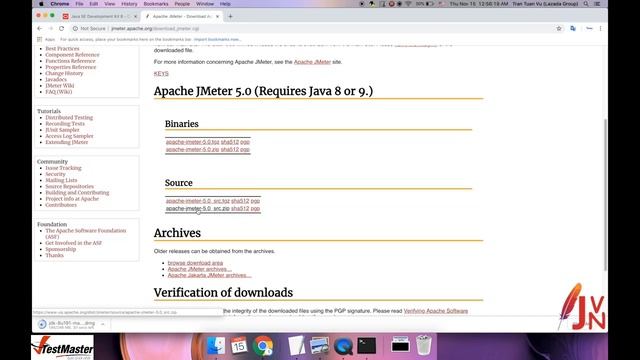Open the Apache Jakarta JMeter archives link
The image size is (640, 360).
tap(209, 275)
